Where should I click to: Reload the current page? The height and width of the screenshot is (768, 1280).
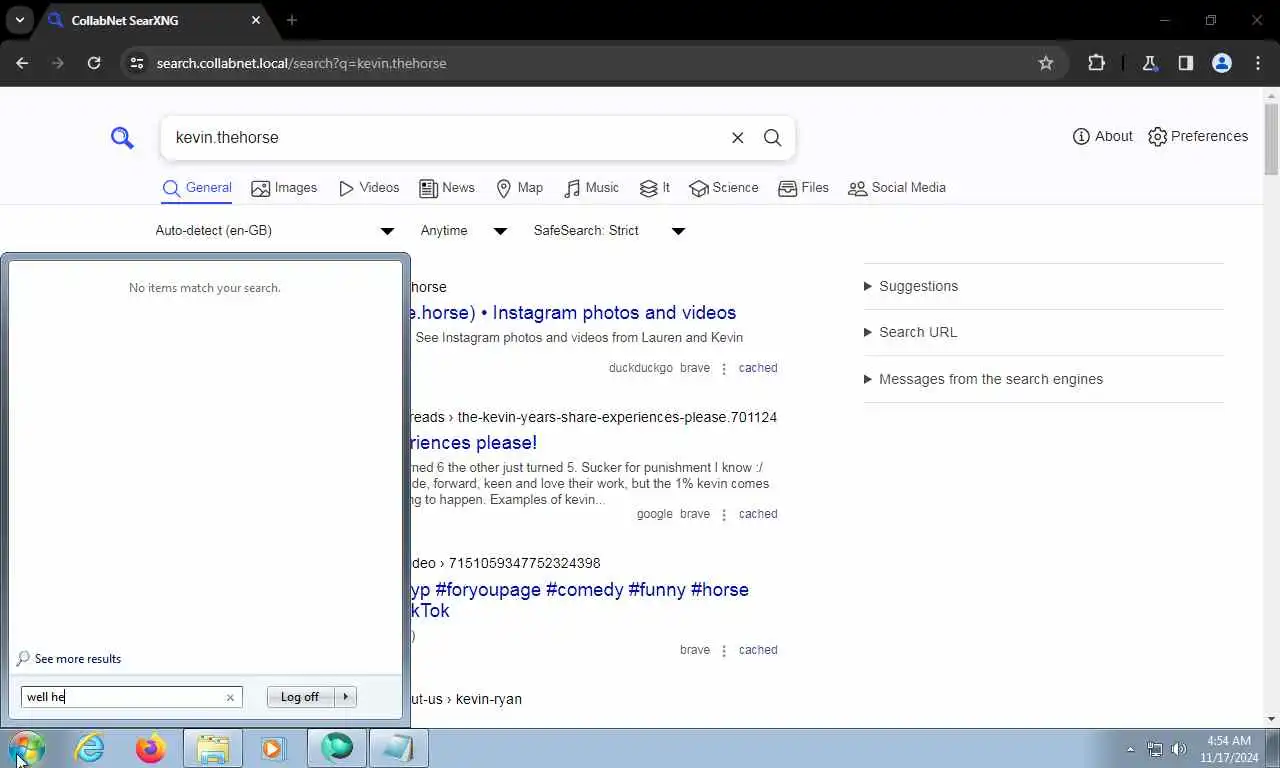pos(94,63)
